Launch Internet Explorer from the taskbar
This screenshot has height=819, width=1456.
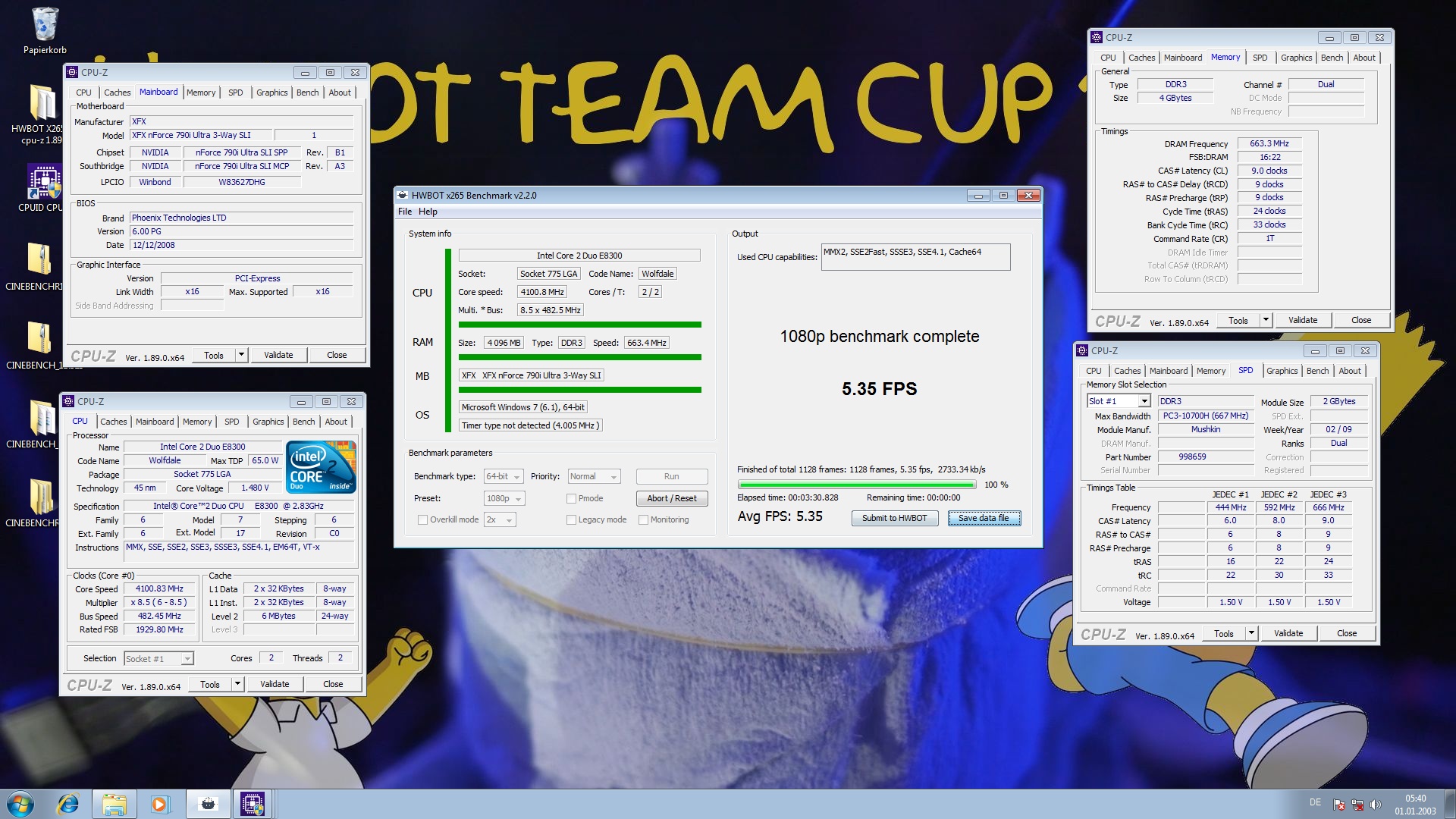(x=68, y=804)
